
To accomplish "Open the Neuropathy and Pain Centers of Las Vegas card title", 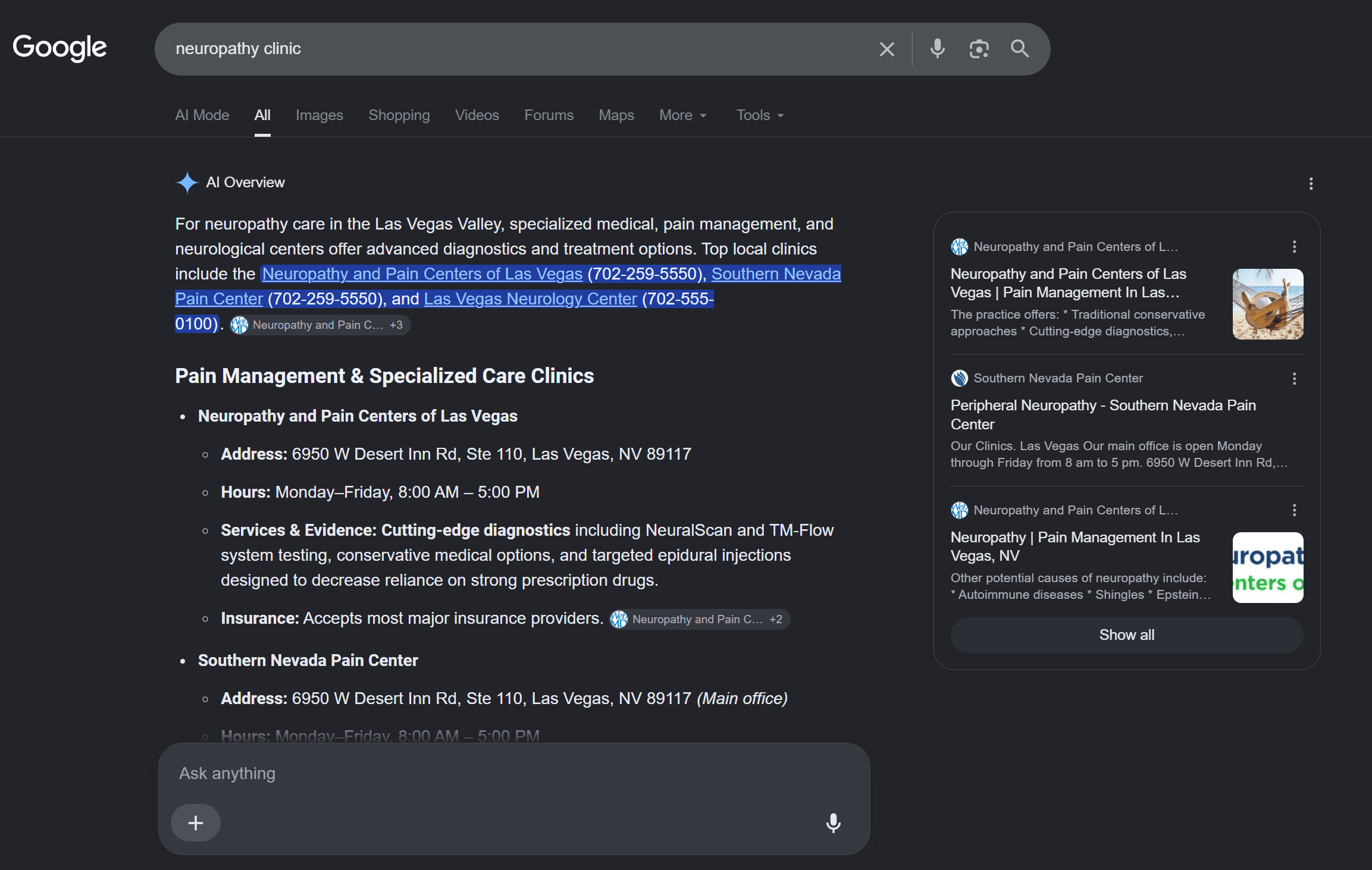I will tap(1069, 283).
